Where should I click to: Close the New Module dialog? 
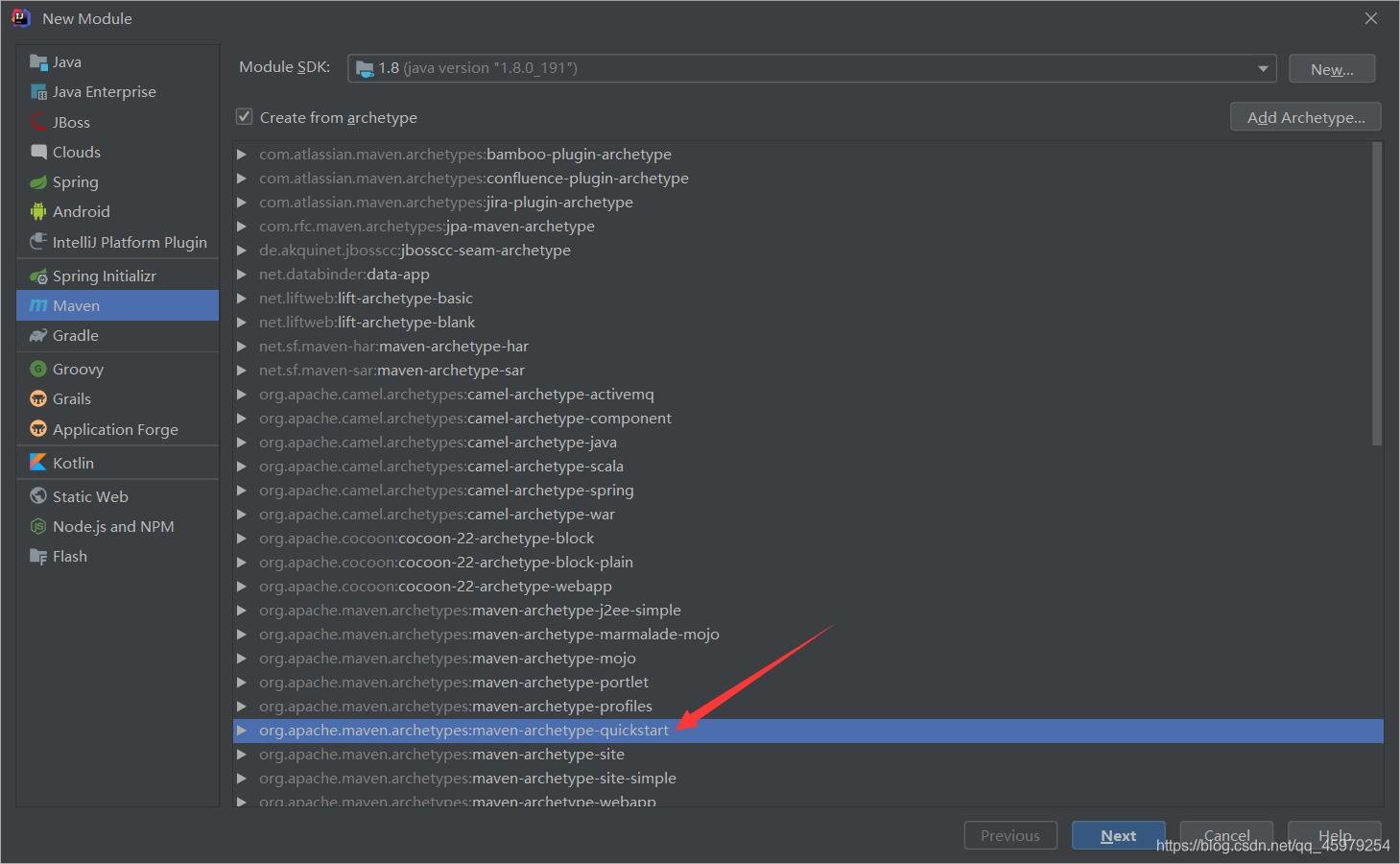pyautogui.click(x=1371, y=18)
